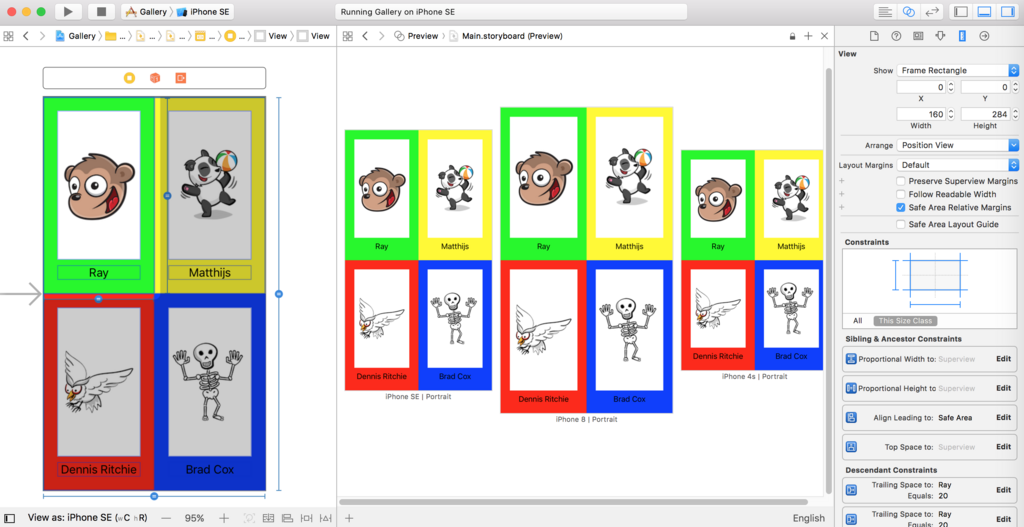Open the Layout Margins Default dropdown
The width and height of the screenshot is (1024, 527).
957,165
